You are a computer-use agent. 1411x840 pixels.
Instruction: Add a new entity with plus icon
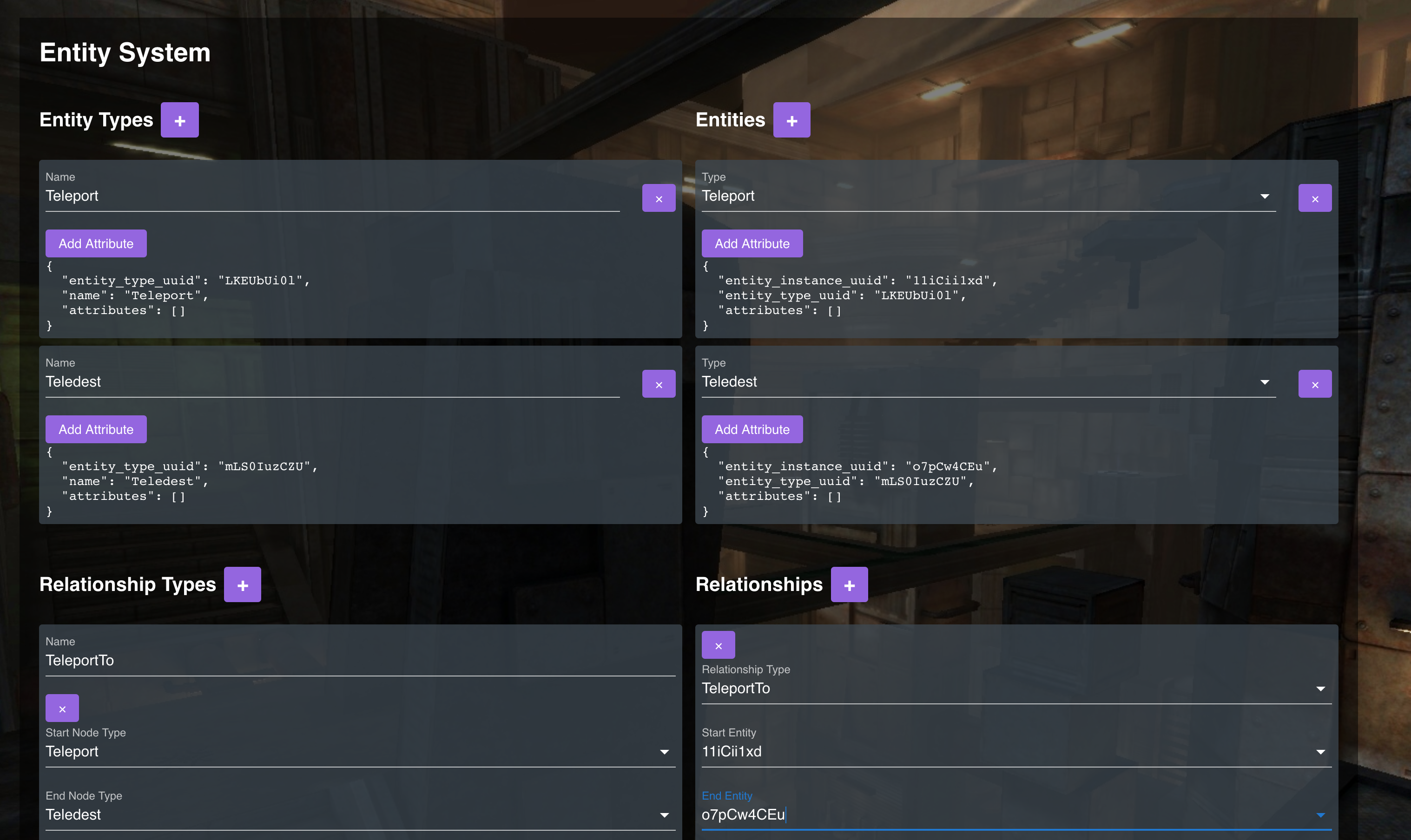point(791,120)
